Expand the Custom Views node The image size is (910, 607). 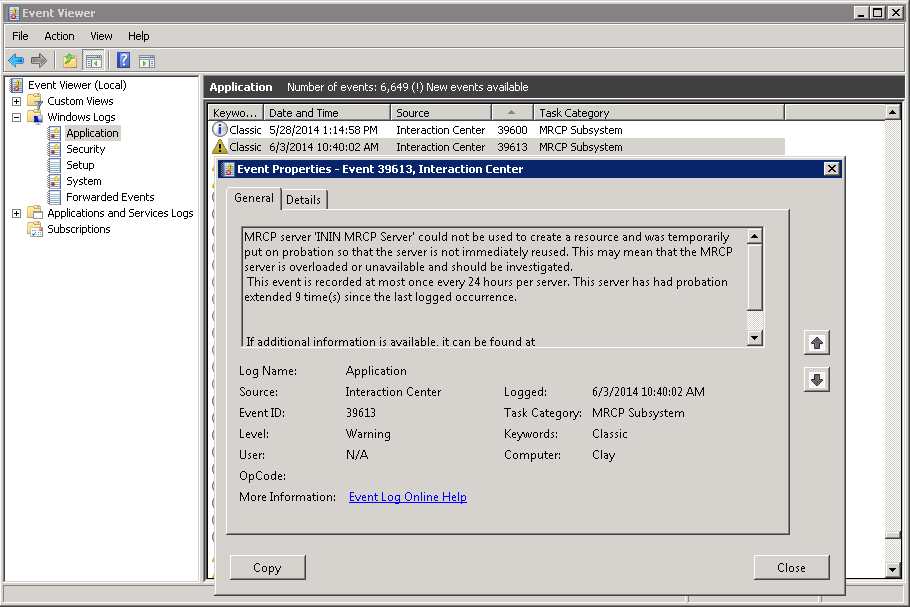17,101
